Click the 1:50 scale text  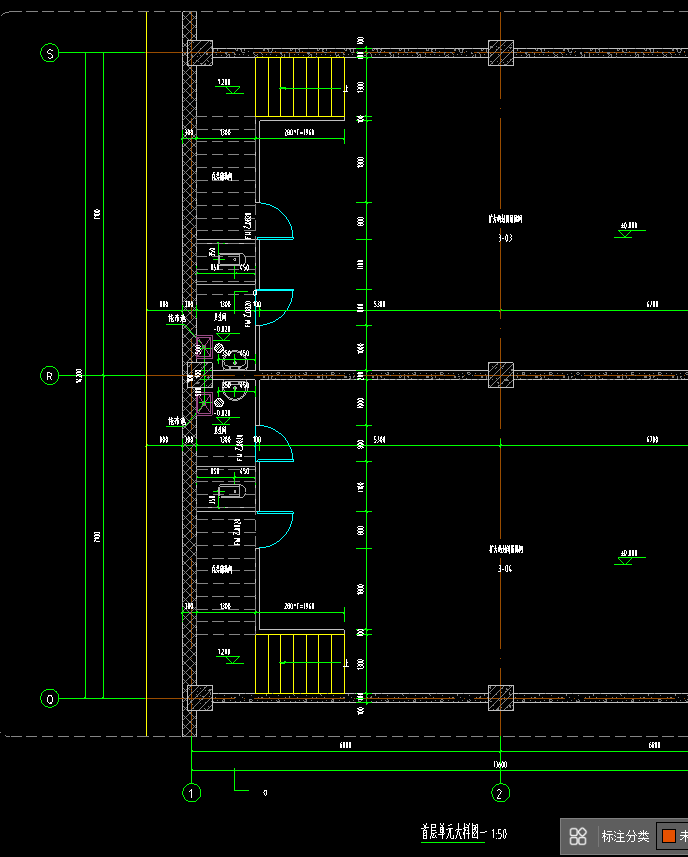pos(499,834)
